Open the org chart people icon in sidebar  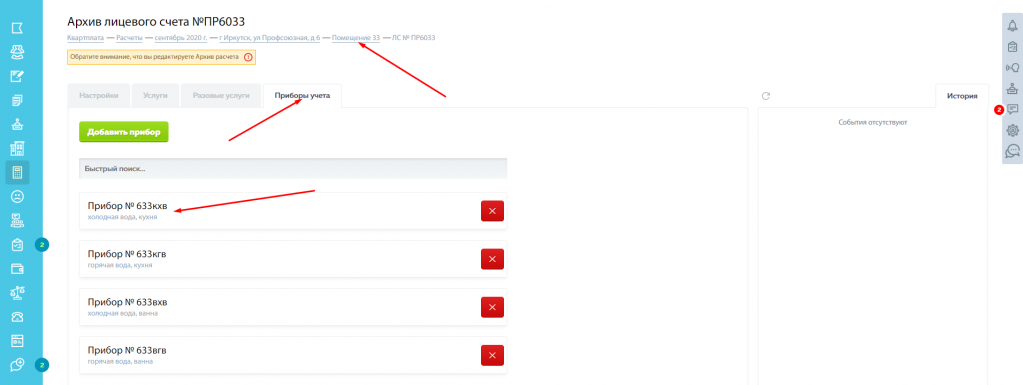tap(18, 221)
